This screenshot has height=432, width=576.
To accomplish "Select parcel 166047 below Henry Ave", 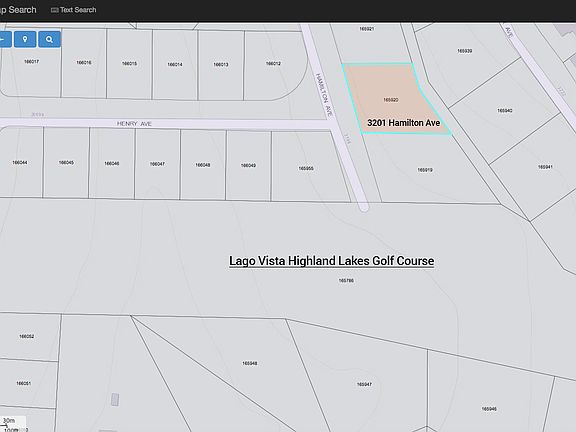I will pos(157,164).
